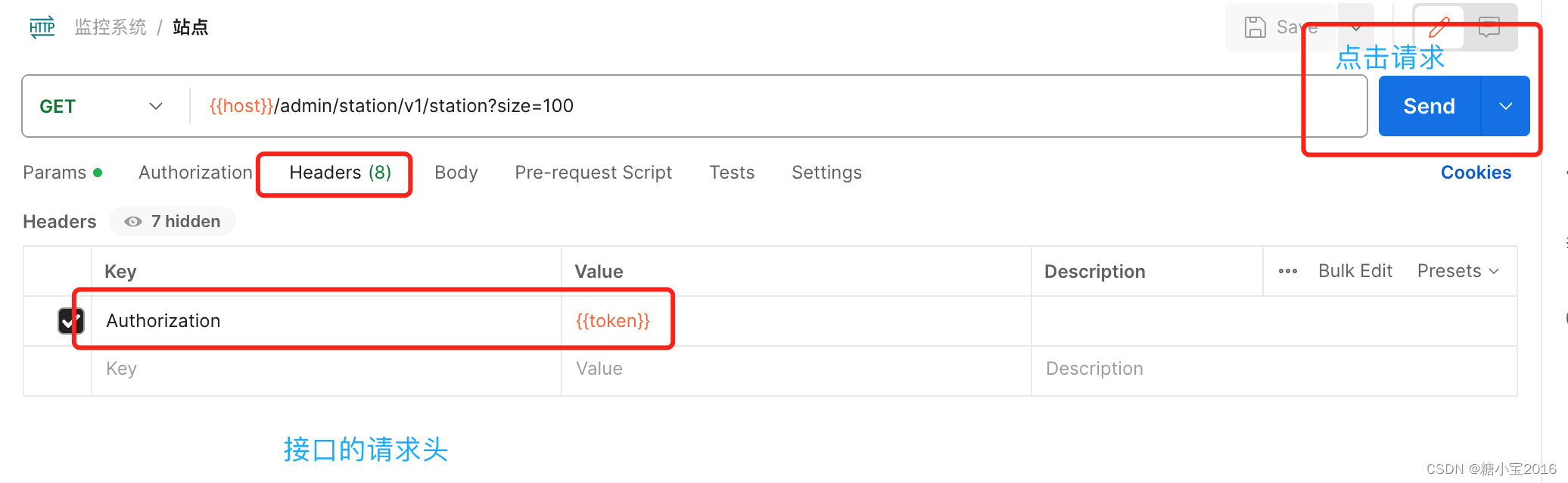
Task: Switch to the Body tab
Action: coord(456,173)
